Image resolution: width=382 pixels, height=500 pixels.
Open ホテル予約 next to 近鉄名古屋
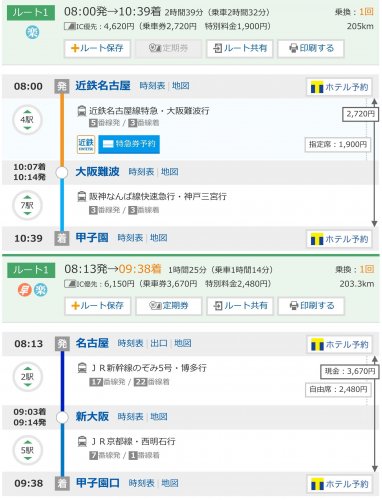[339, 87]
